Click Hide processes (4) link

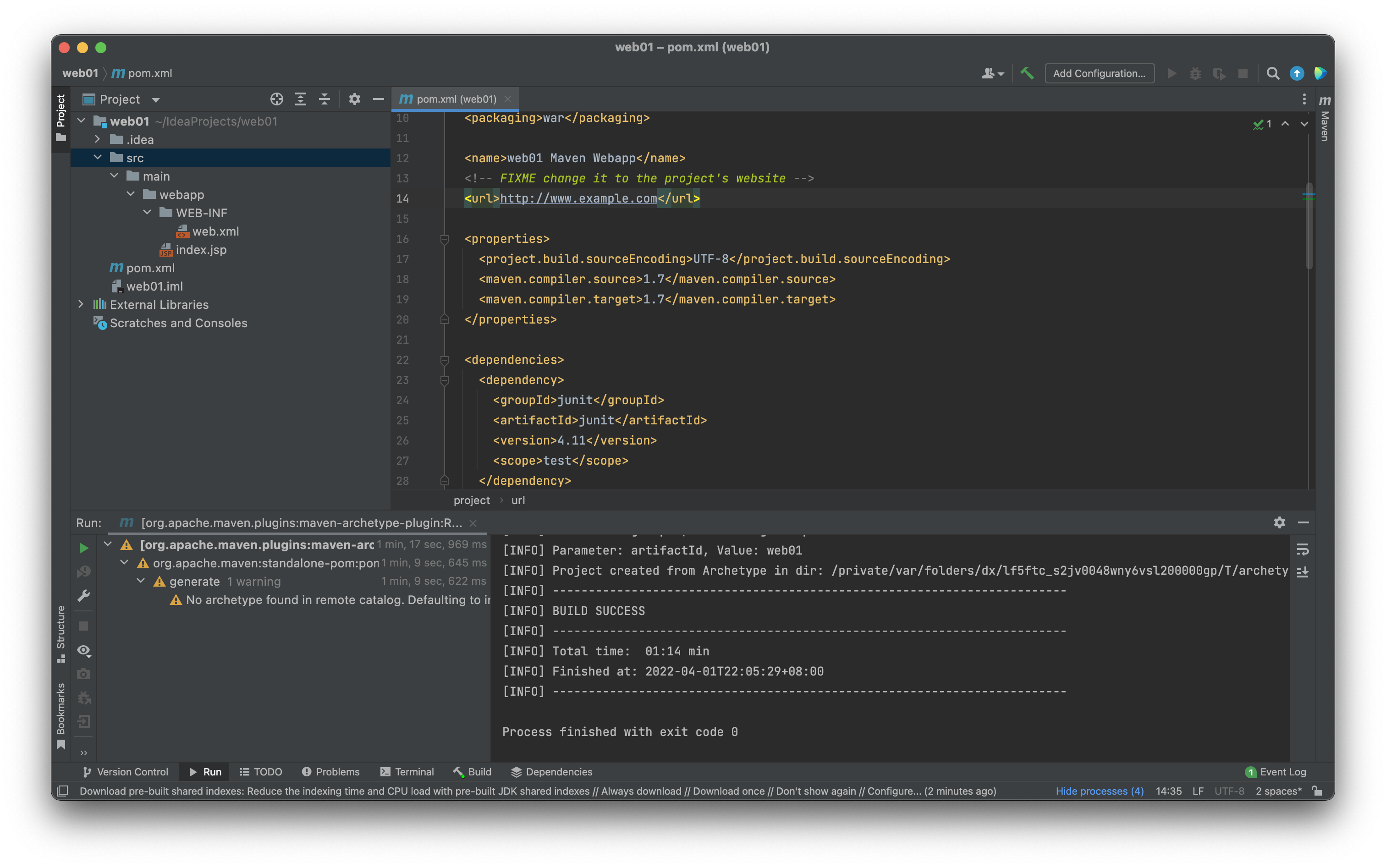pyautogui.click(x=1100, y=791)
